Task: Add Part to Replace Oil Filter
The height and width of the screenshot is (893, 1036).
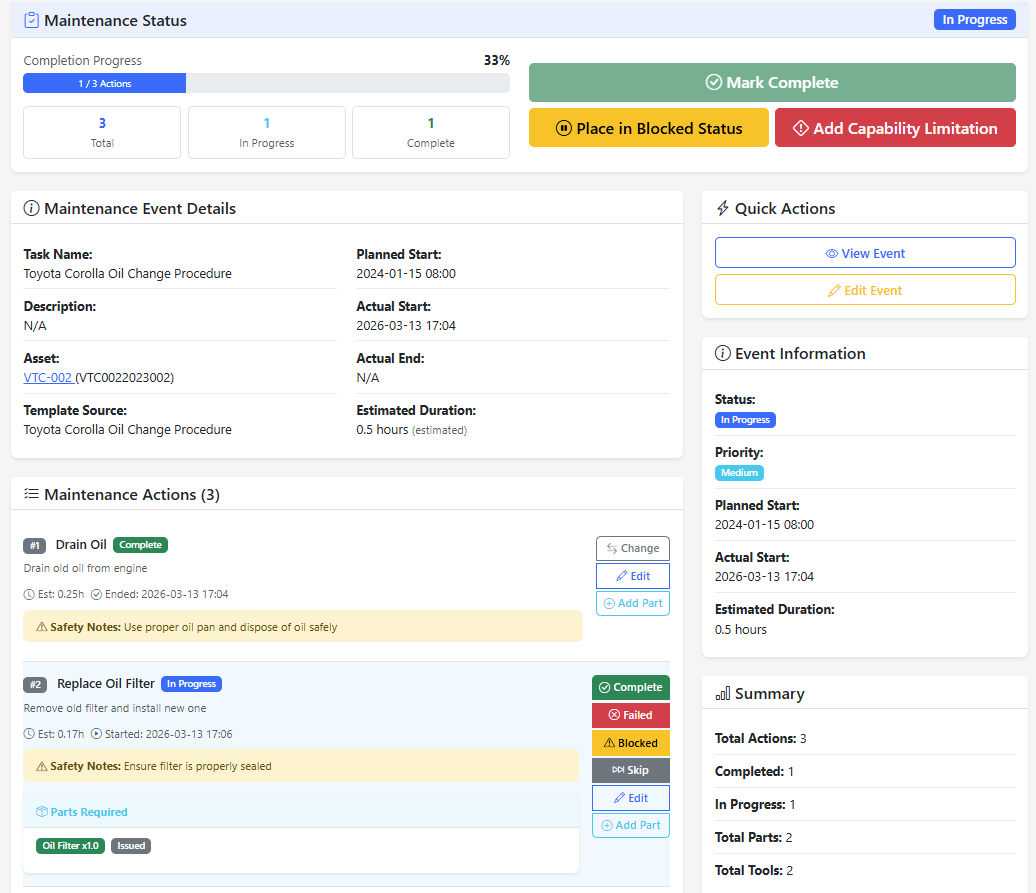Action: pyautogui.click(x=630, y=826)
